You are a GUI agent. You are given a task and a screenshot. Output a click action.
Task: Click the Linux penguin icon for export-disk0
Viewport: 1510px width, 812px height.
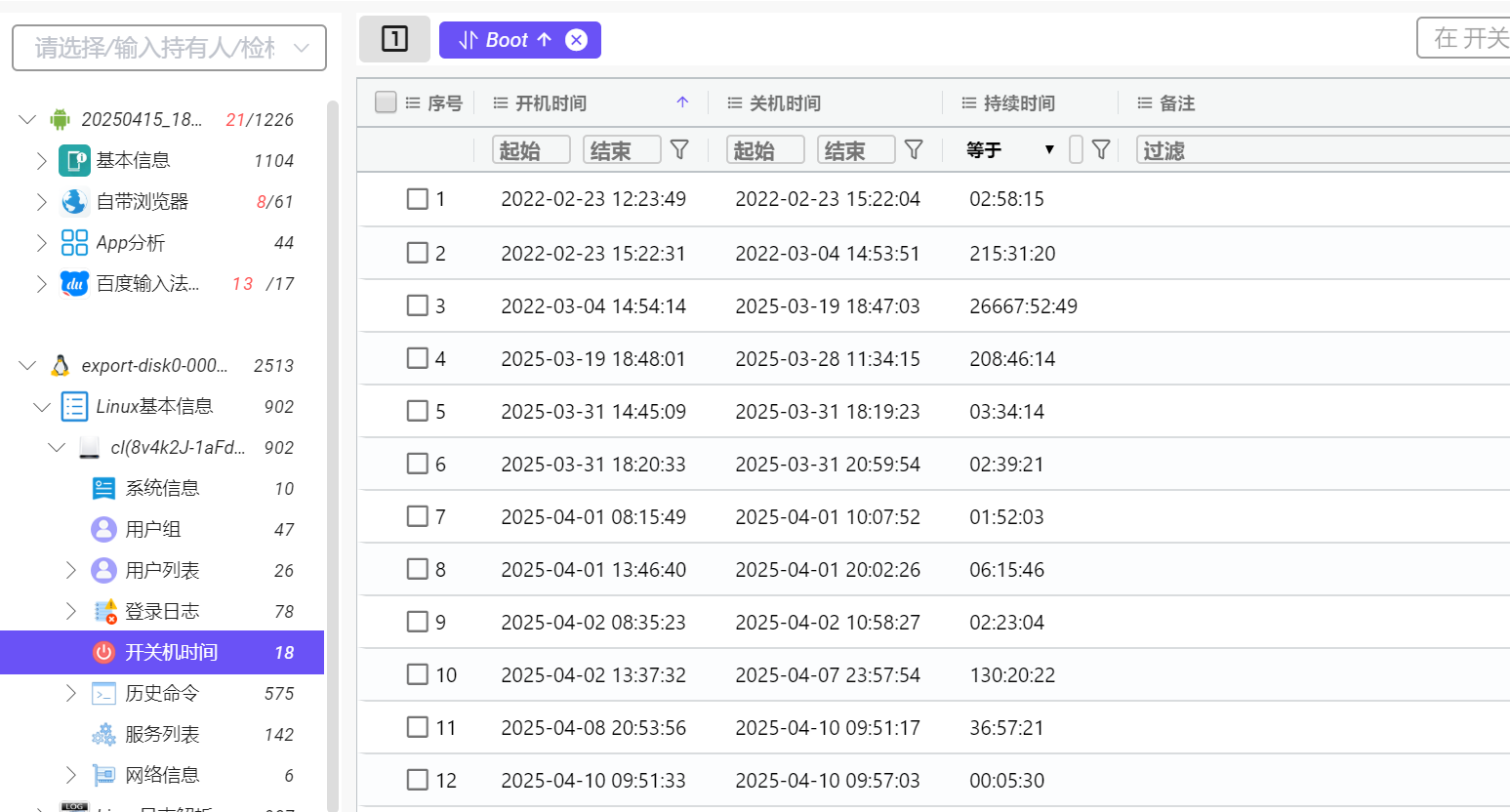pos(60,365)
